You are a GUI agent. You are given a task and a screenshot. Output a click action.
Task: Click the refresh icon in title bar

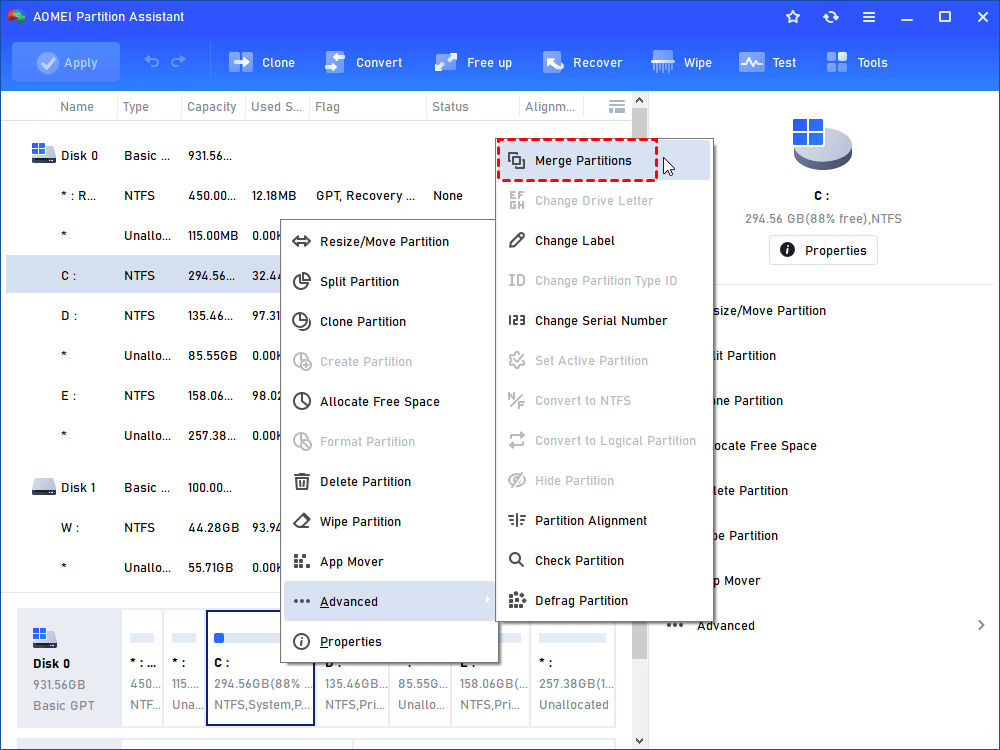pos(830,17)
